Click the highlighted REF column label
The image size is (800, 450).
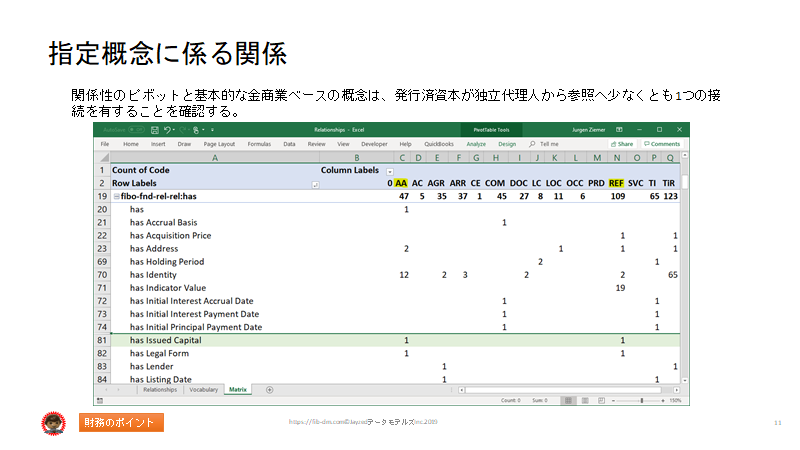pyautogui.click(x=616, y=183)
